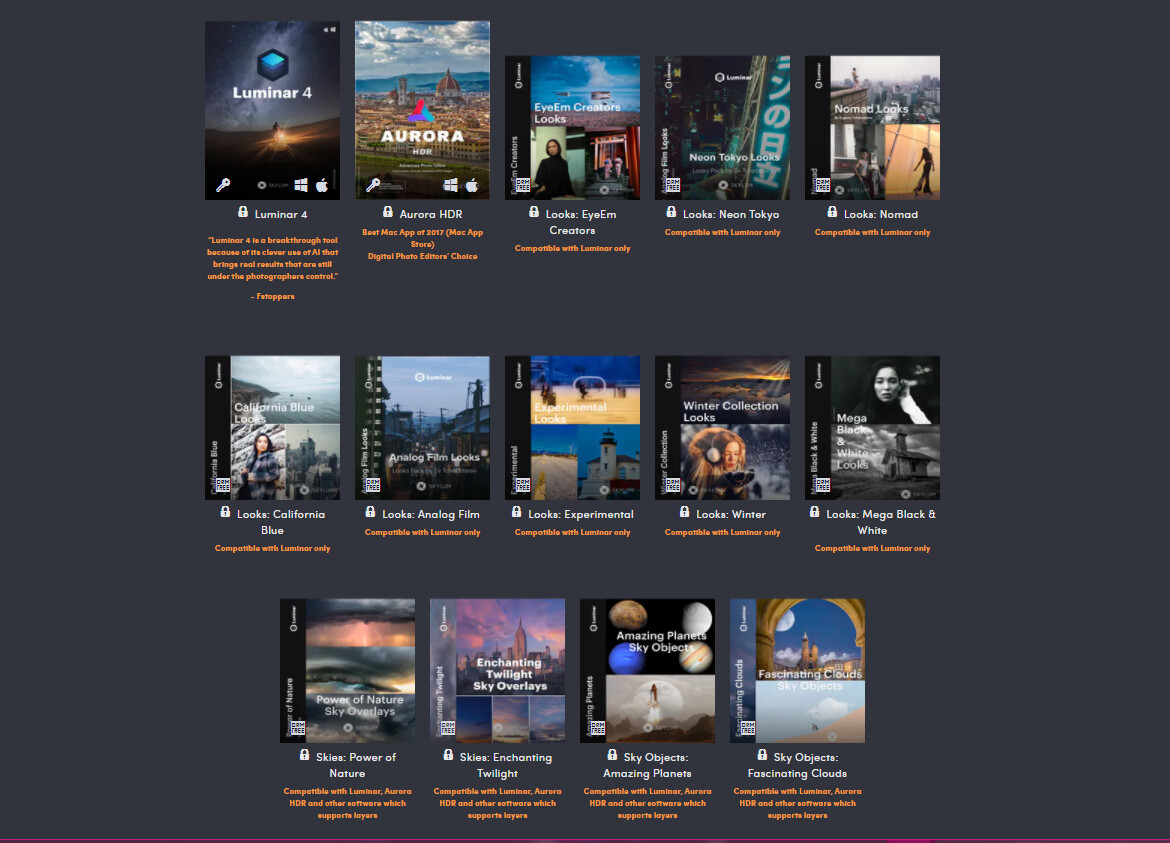Click the lock icon next to Sky Objects: Amazing Planets
1170x843 pixels.
(x=613, y=755)
